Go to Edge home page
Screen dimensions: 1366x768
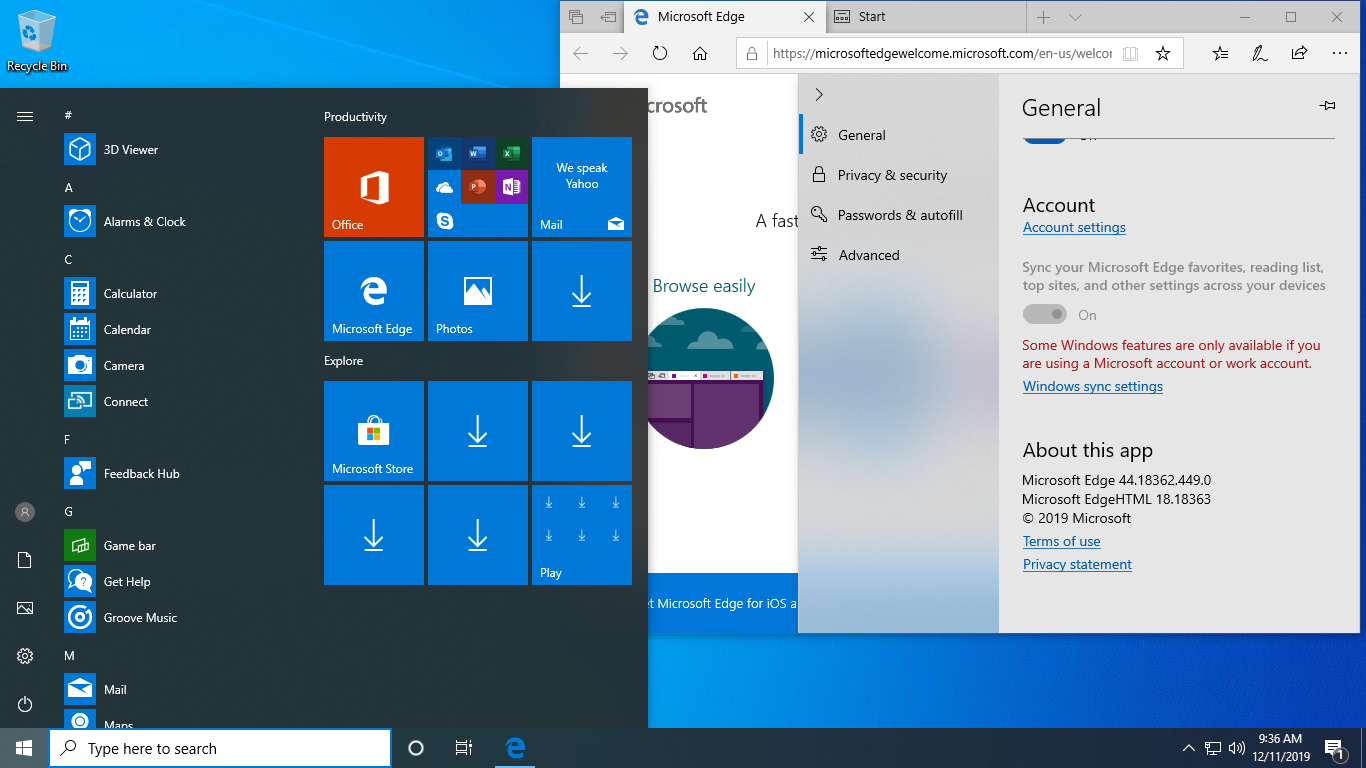coord(700,53)
